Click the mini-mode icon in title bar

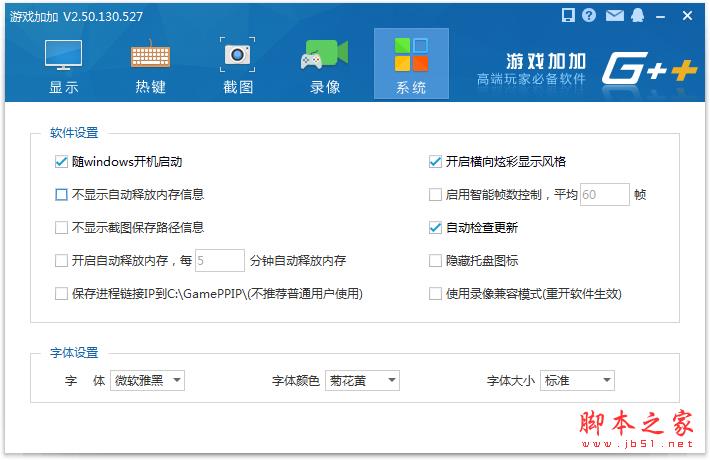(568, 15)
